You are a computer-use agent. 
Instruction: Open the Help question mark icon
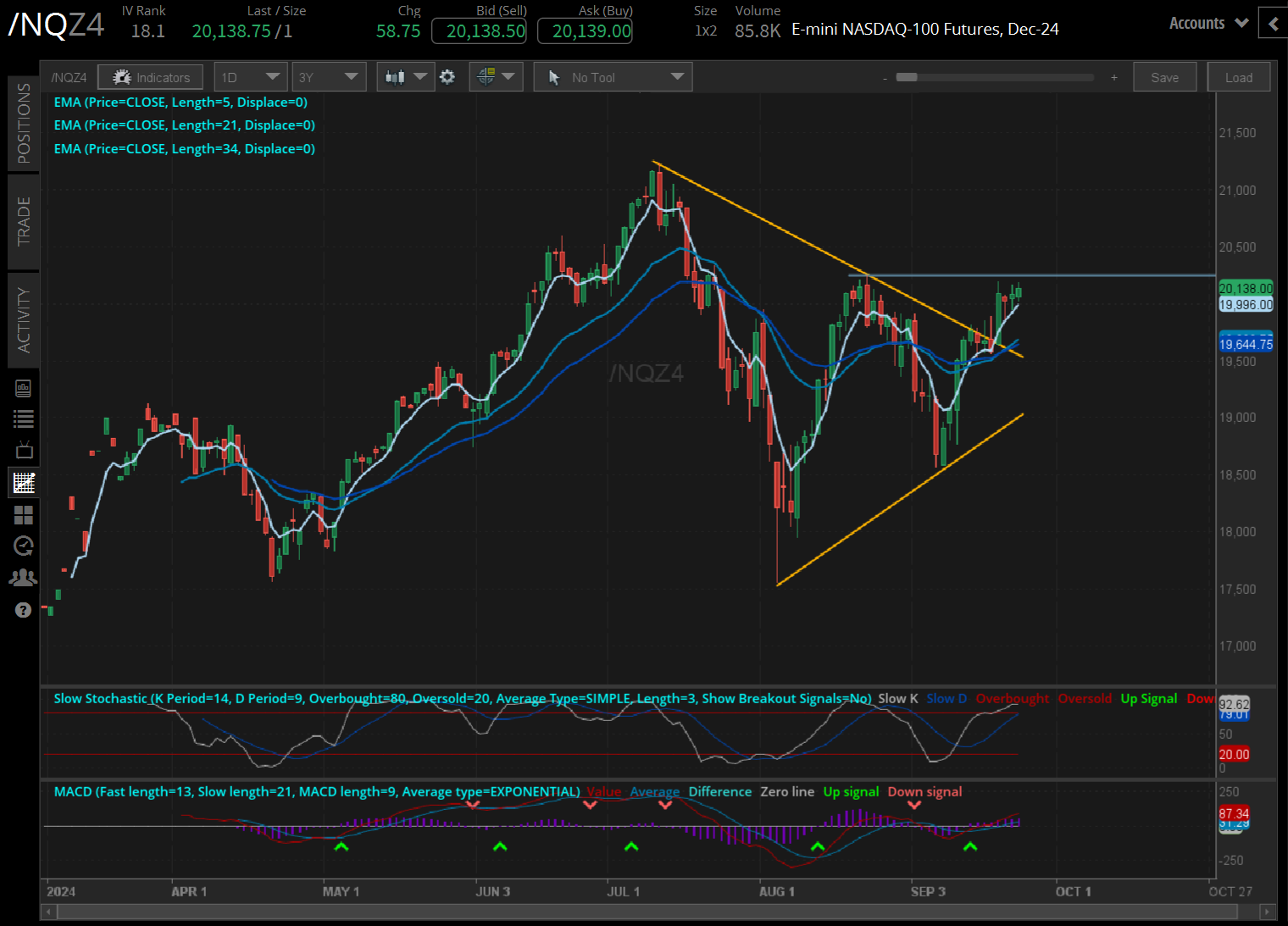[x=23, y=609]
